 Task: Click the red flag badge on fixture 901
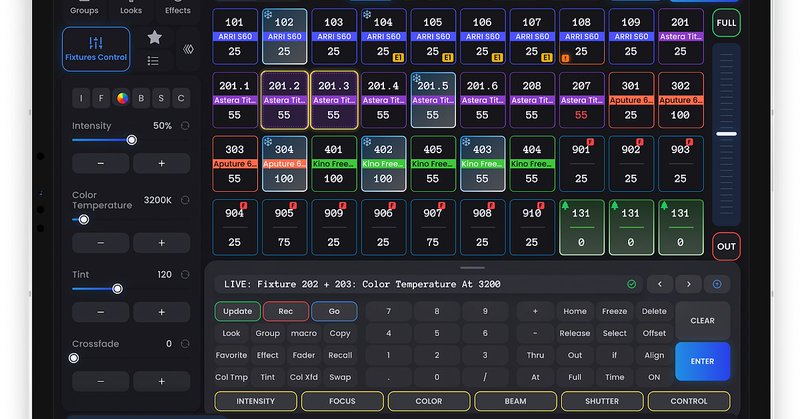(590, 142)
